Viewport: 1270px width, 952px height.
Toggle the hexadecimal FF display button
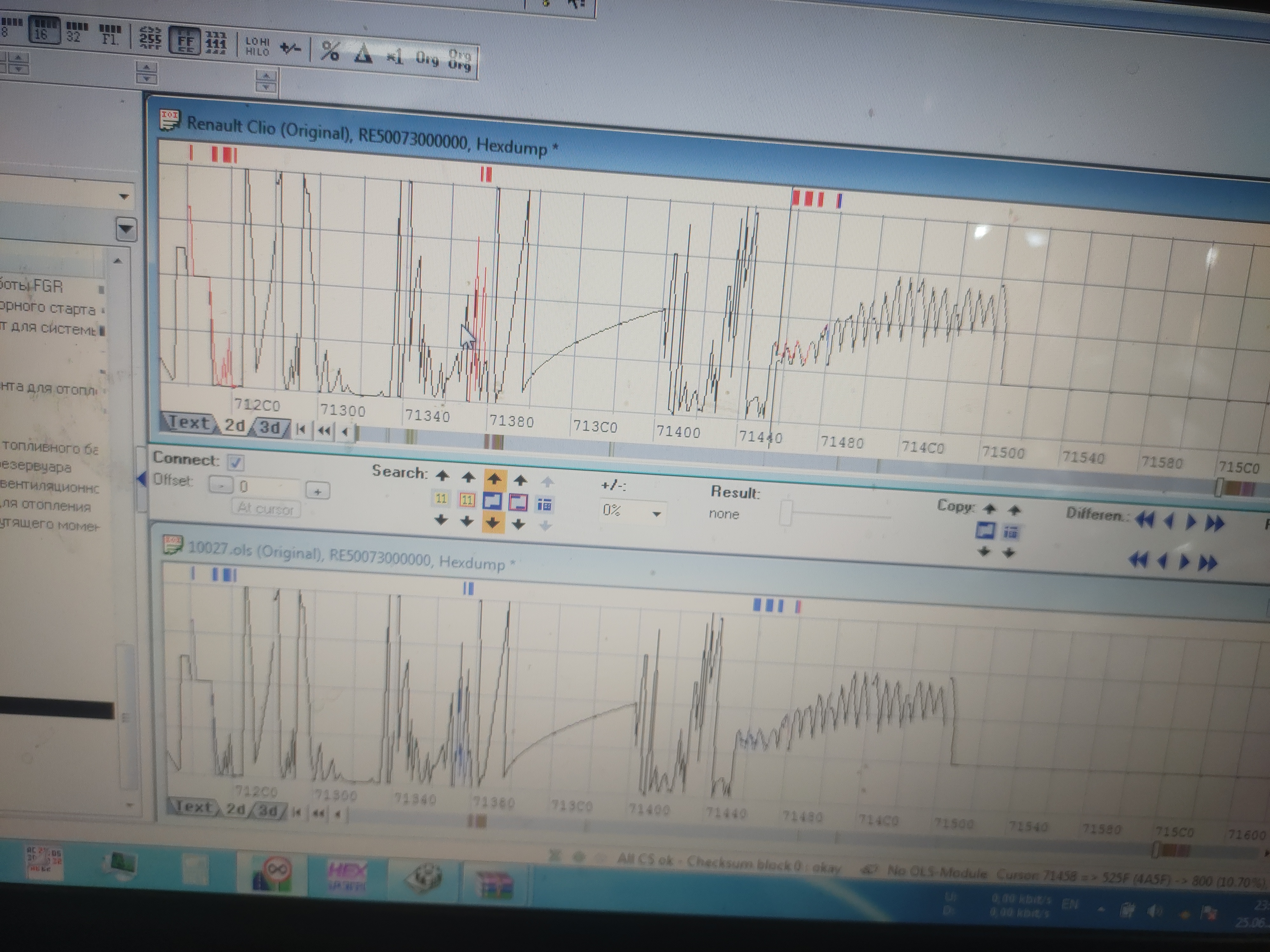[x=185, y=41]
